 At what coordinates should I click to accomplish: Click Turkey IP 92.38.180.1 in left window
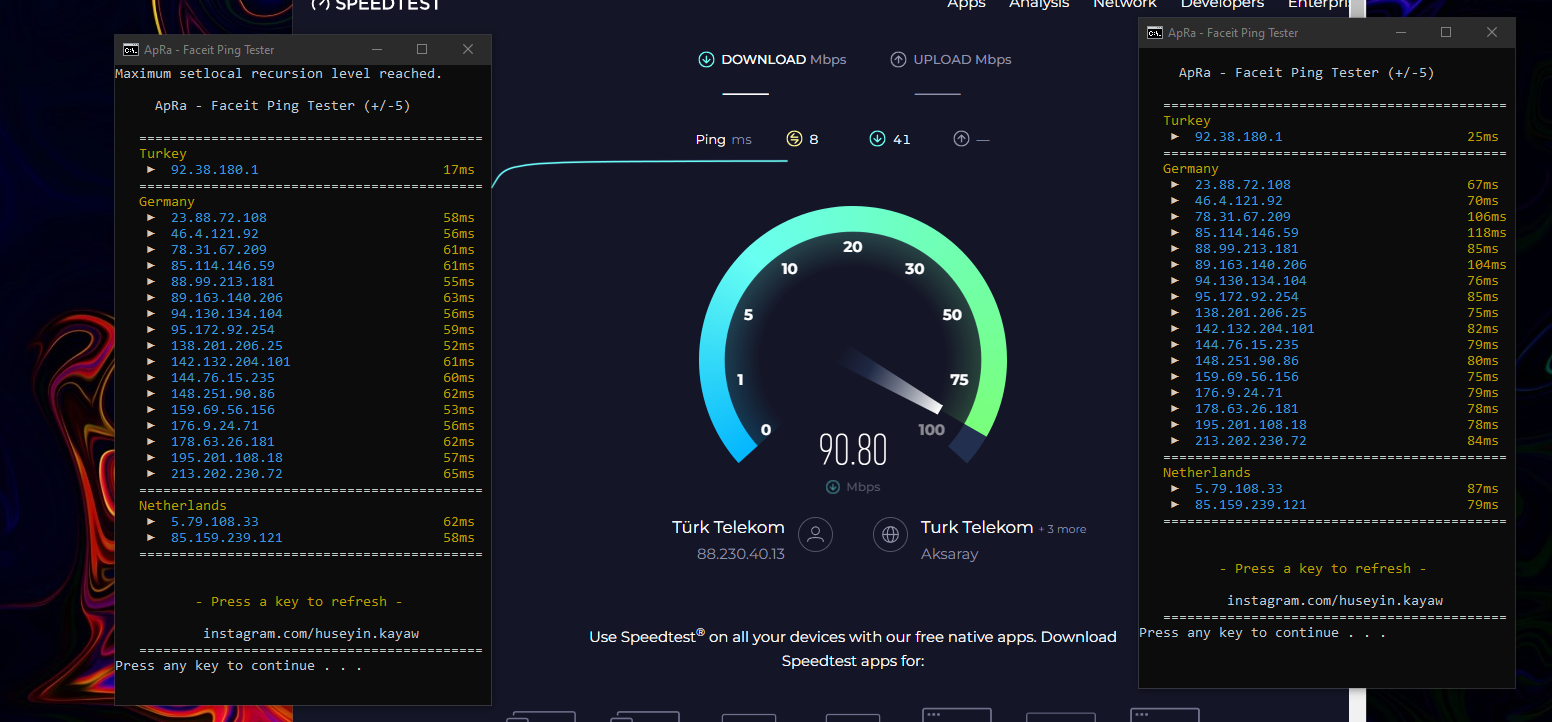pos(215,170)
